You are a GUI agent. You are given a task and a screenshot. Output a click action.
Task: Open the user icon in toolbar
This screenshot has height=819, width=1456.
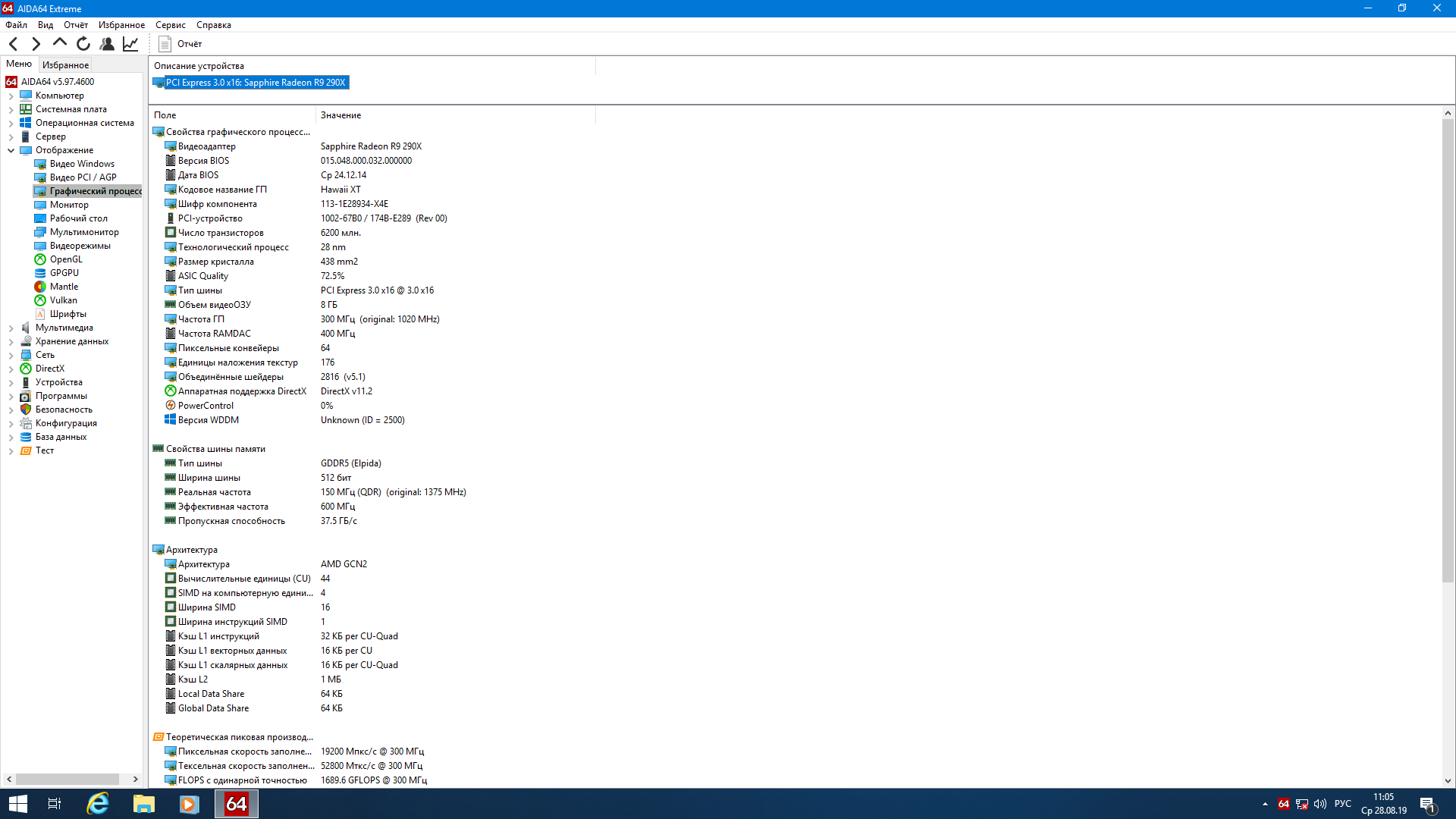pyautogui.click(x=107, y=44)
